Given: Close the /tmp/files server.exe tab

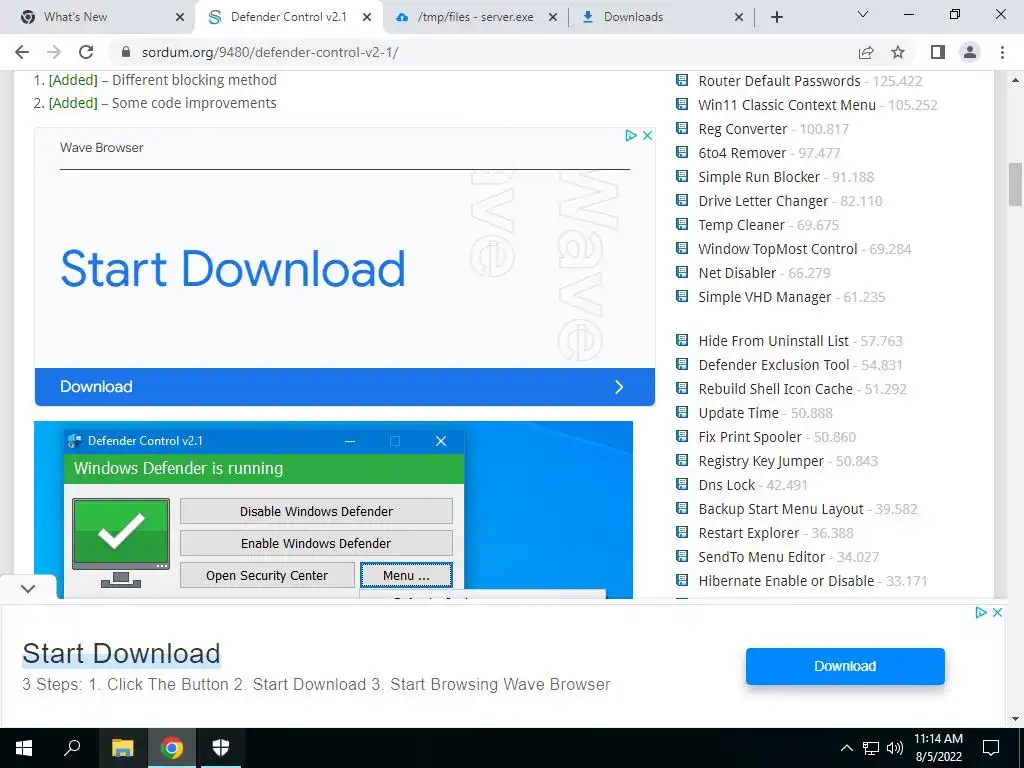Looking at the screenshot, I should 552,17.
